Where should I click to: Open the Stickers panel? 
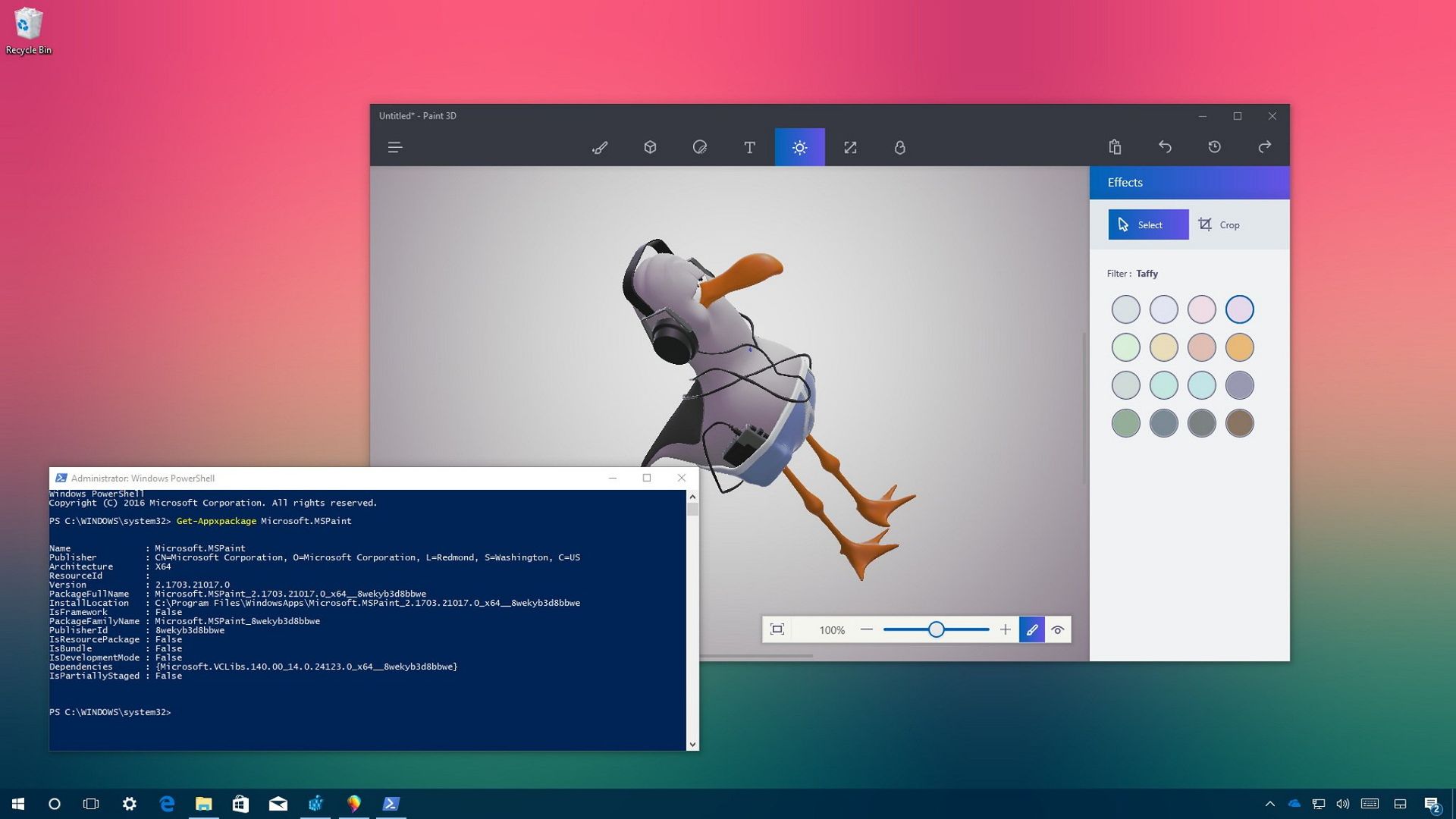(x=700, y=147)
